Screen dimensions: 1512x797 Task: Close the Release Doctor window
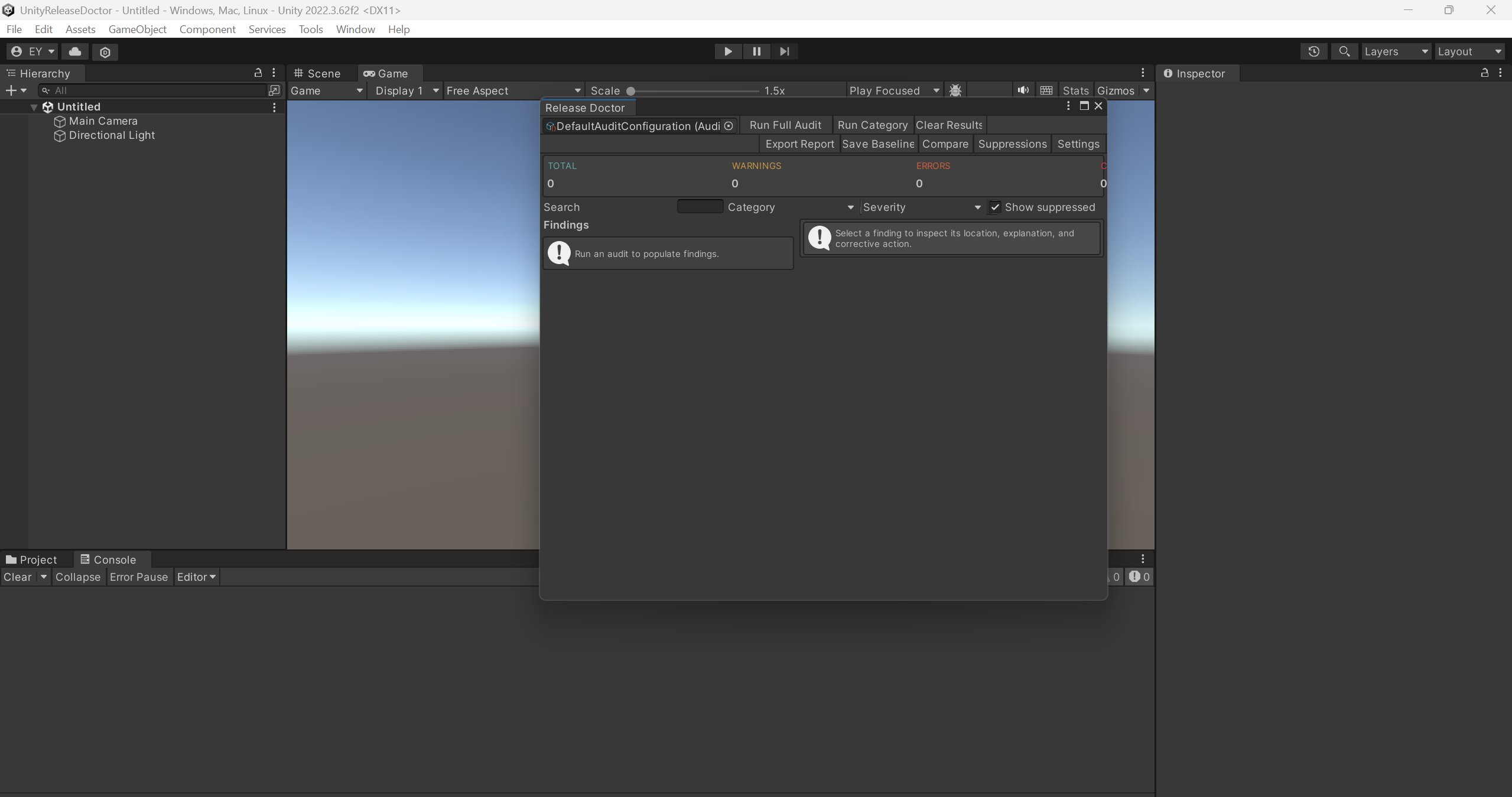tap(1098, 106)
